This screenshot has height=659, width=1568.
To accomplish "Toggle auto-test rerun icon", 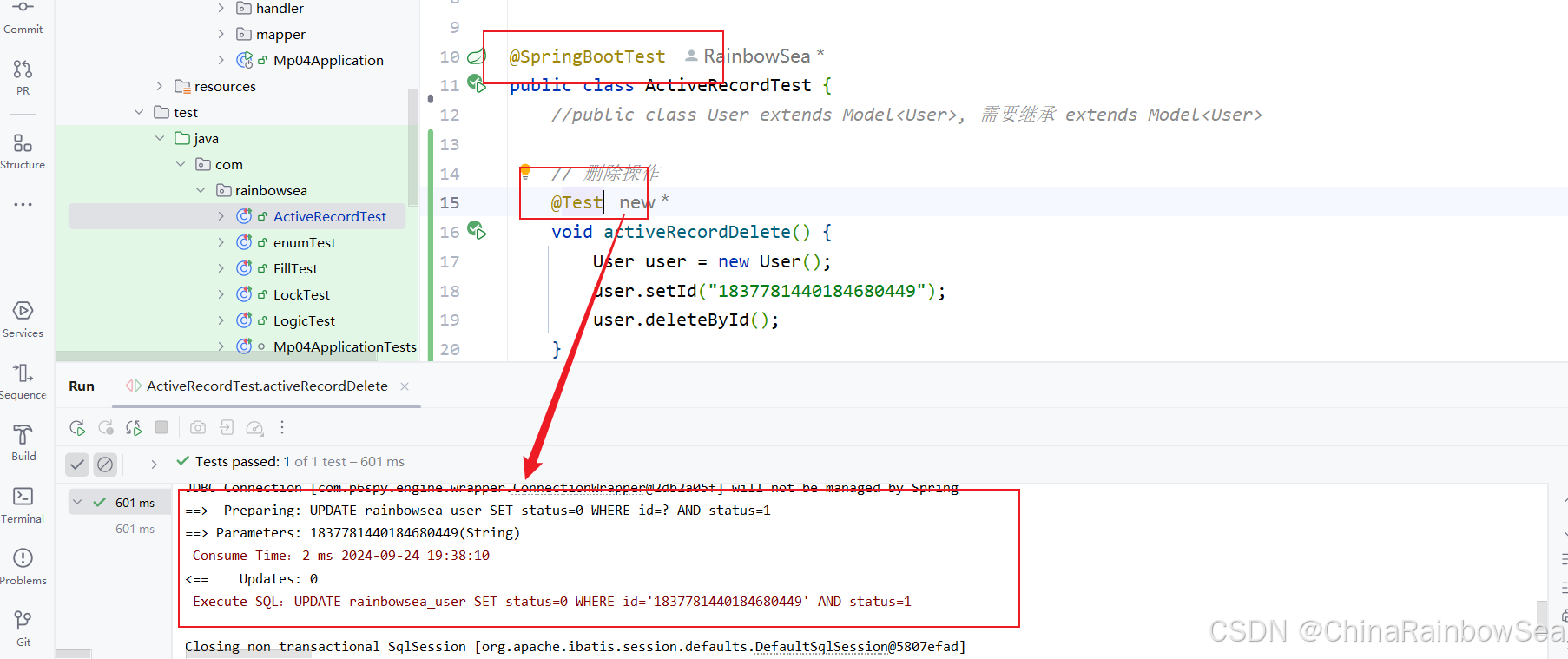I will pyautogui.click(x=134, y=427).
